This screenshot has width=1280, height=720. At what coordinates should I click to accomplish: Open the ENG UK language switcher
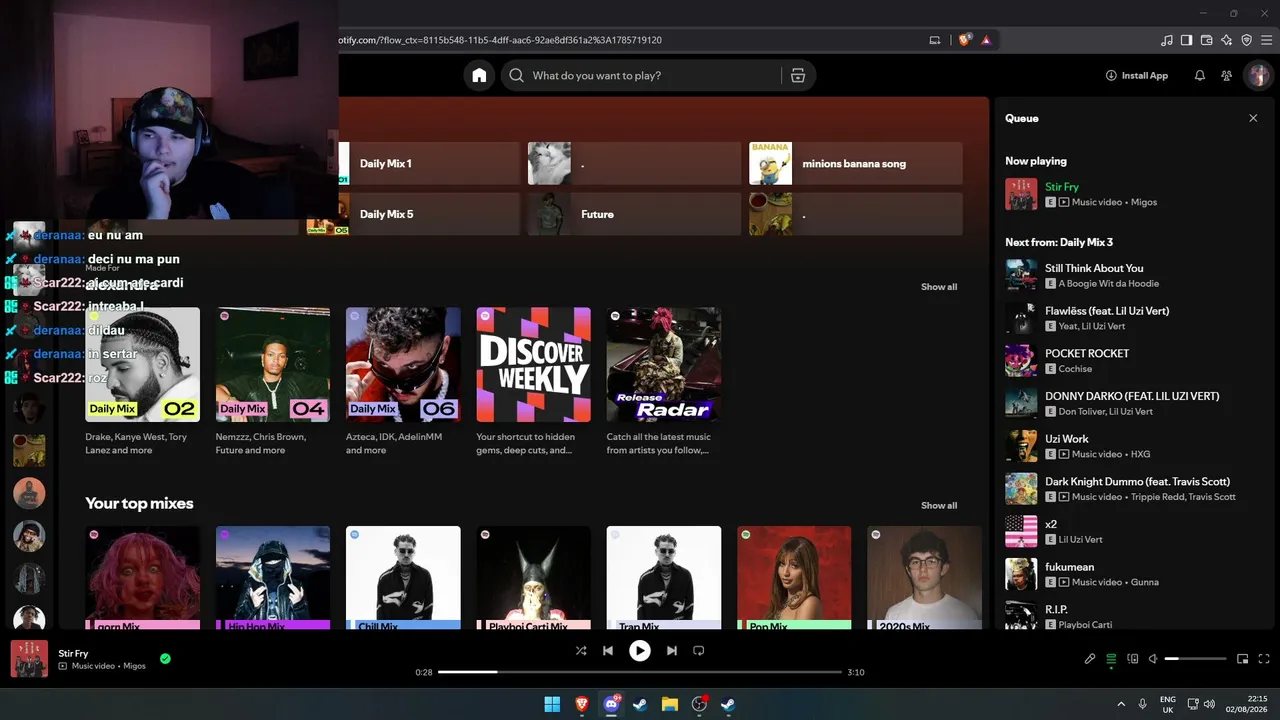point(1168,704)
